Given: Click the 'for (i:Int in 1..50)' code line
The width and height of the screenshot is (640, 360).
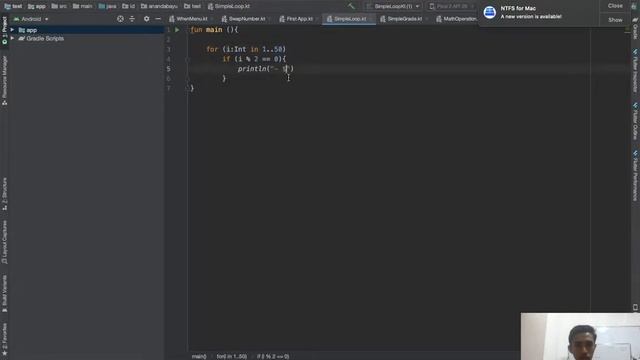Looking at the screenshot, I should pyautogui.click(x=246, y=49).
